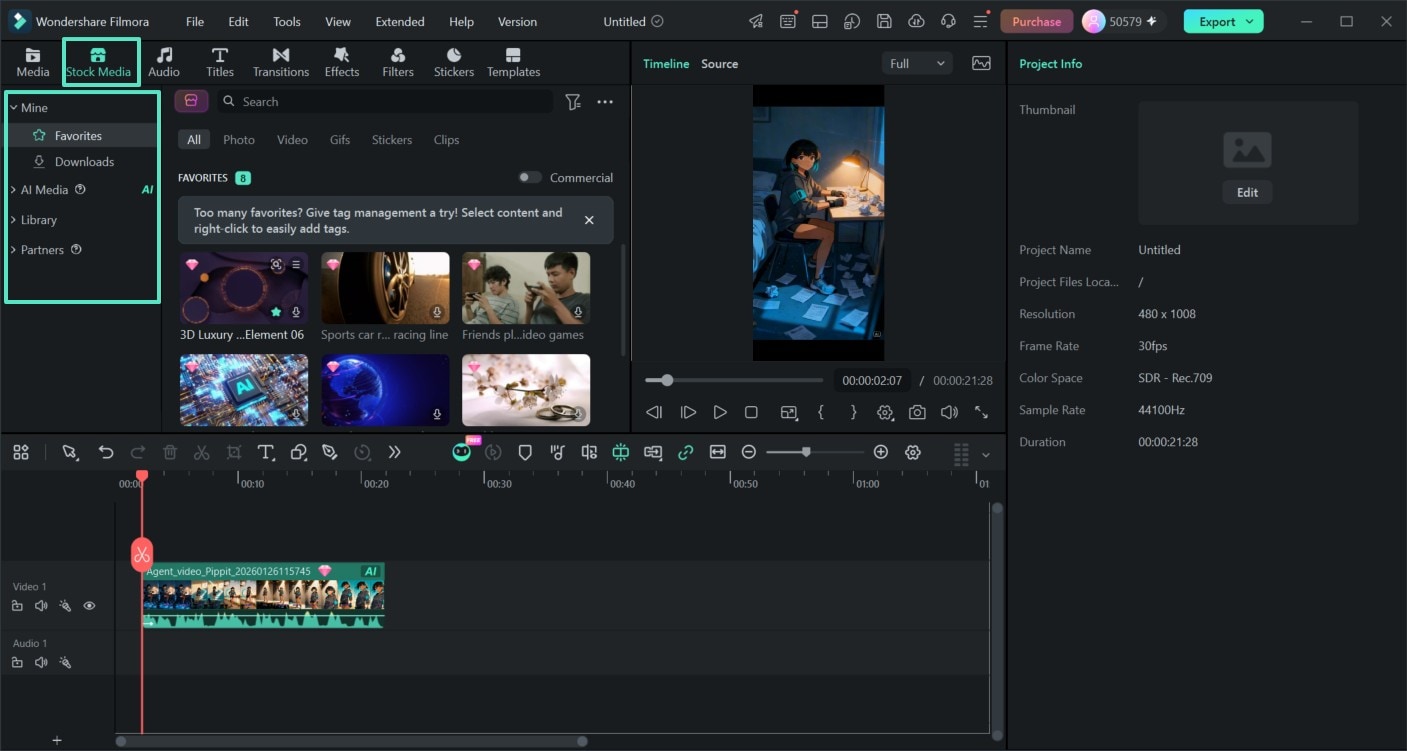Image resolution: width=1407 pixels, height=751 pixels.
Task: Open timeline settings gear icon
Action: [x=913, y=452]
